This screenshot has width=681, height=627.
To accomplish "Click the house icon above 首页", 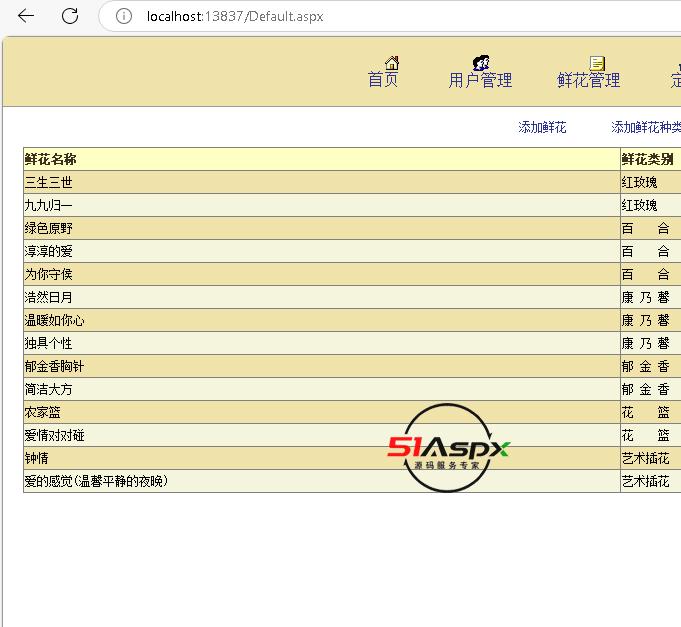I will click(x=392, y=63).
